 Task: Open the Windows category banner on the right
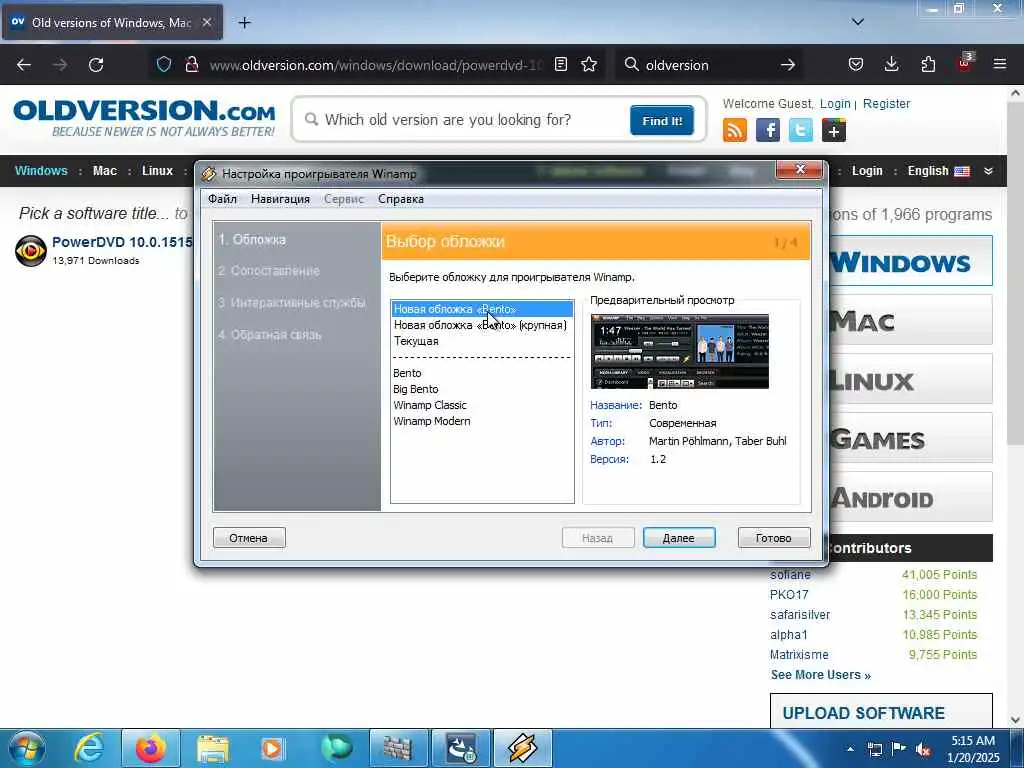click(911, 261)
